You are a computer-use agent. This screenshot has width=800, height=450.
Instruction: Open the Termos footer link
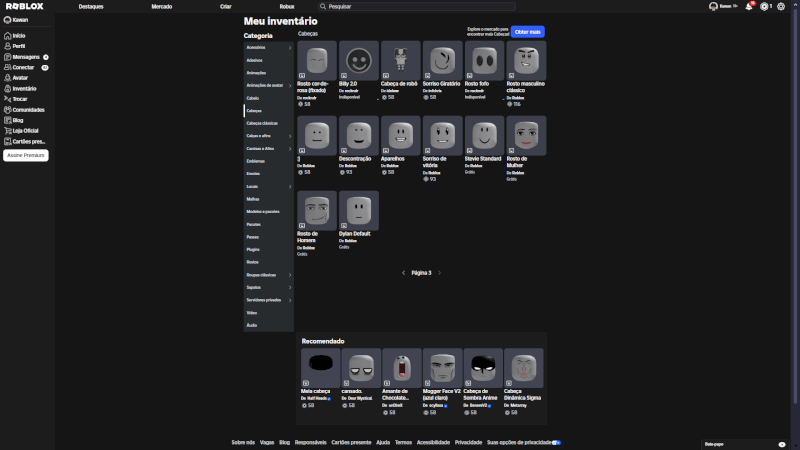tap(403, 442)
